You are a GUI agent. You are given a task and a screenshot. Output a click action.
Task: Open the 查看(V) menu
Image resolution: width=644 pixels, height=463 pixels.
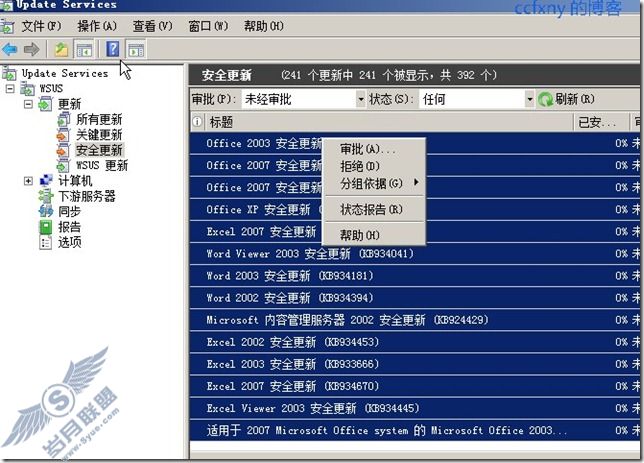(x=152, y=26)
